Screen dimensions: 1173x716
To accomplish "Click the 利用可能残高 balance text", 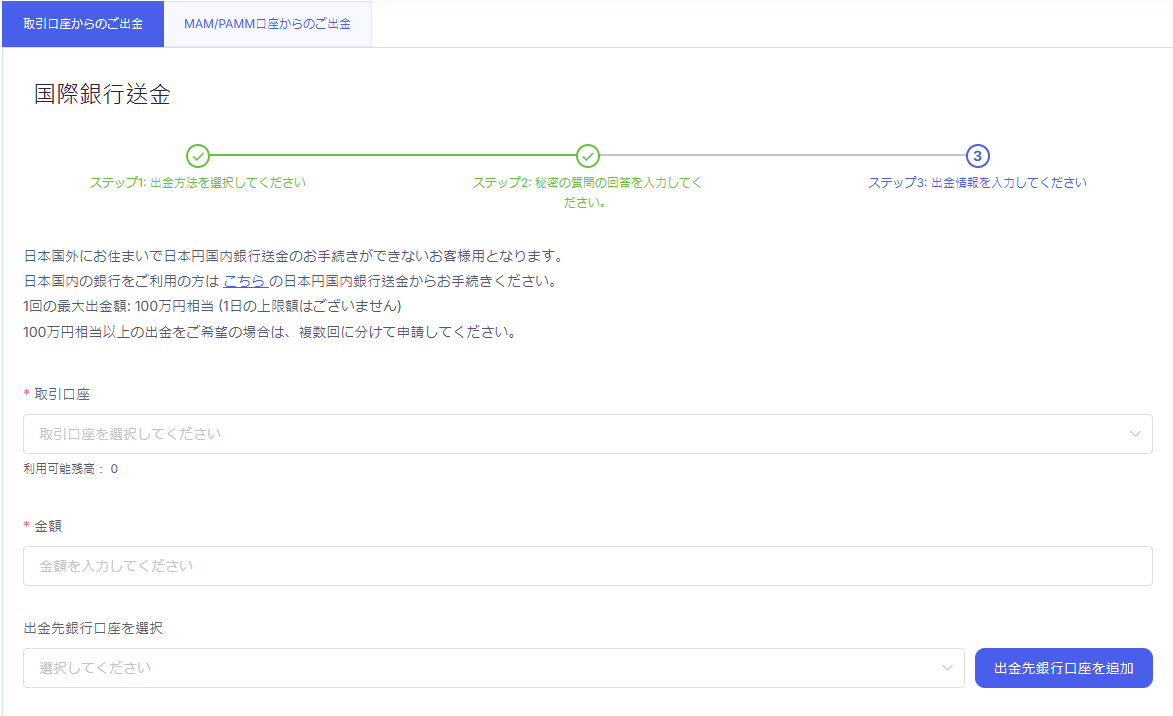I will 70,468.
